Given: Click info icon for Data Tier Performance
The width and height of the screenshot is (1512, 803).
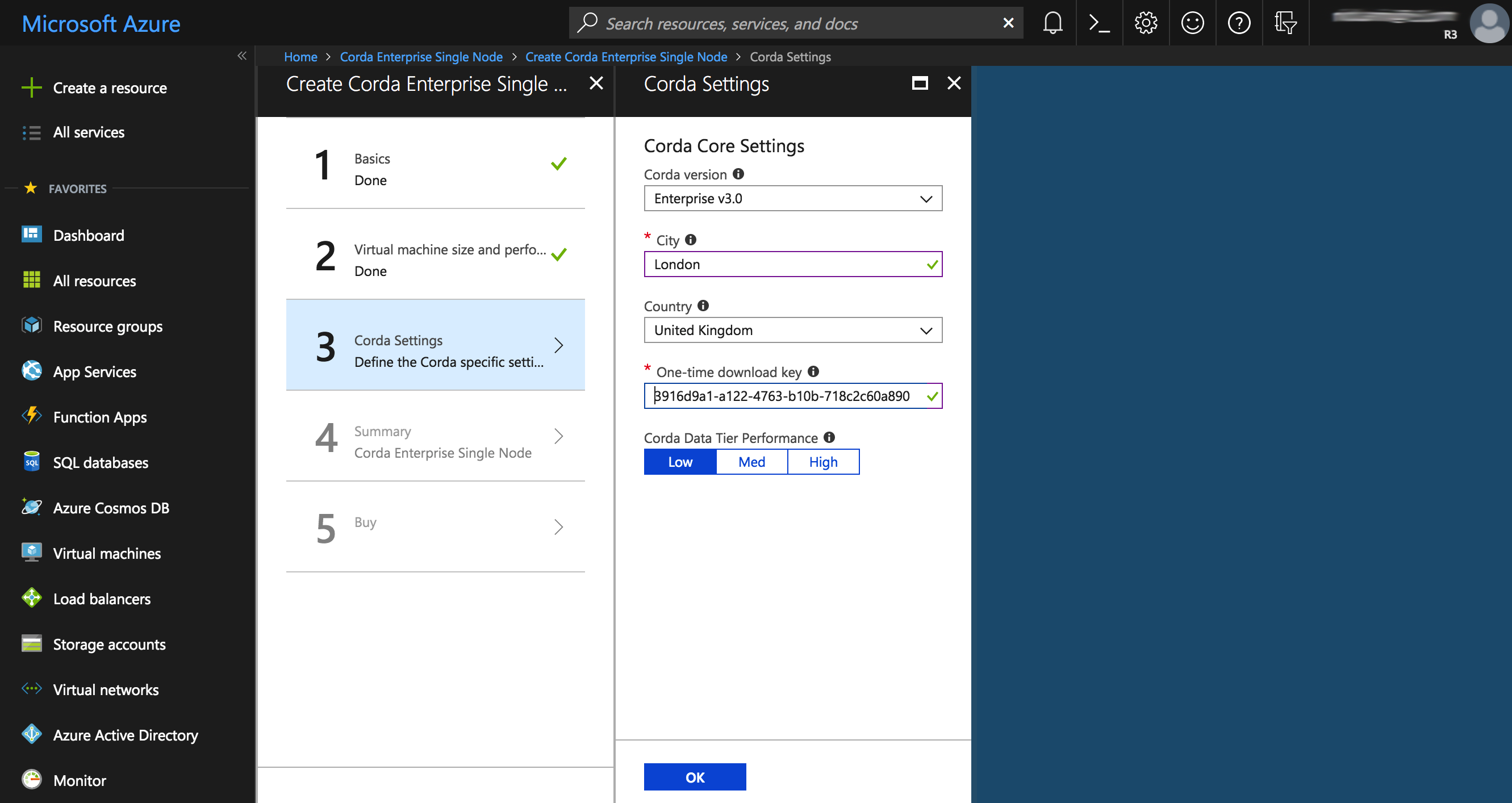Looking at the screenshot, I should point(829,437).
